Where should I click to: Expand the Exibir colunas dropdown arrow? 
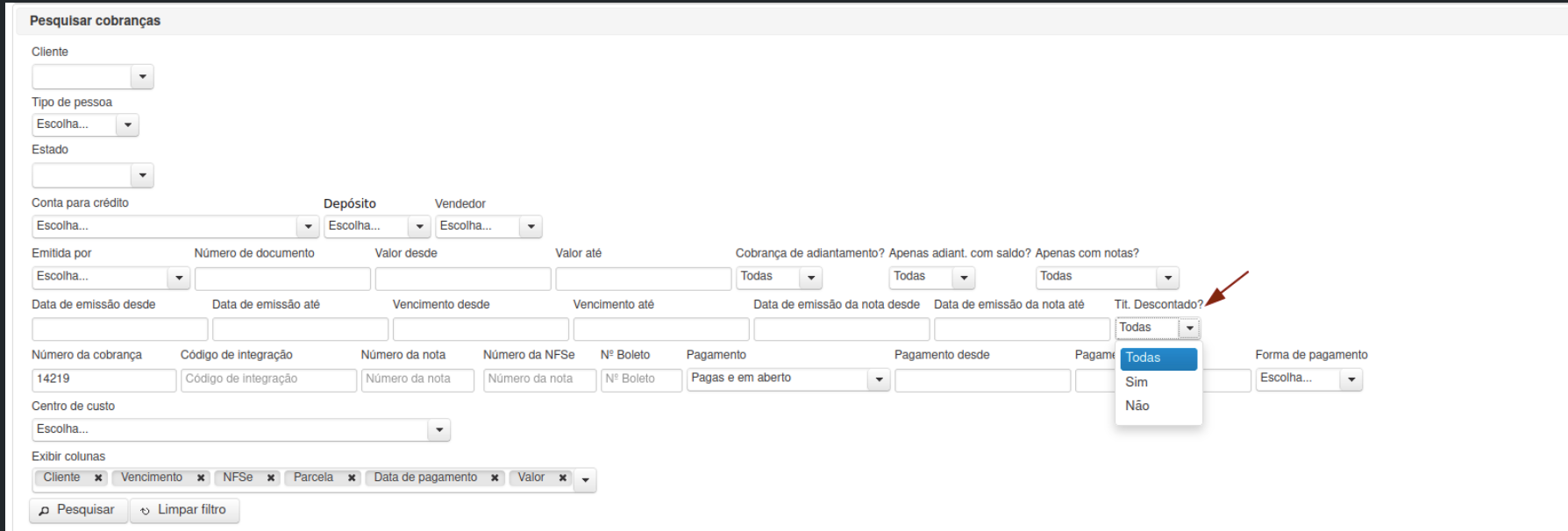(585, 480)
